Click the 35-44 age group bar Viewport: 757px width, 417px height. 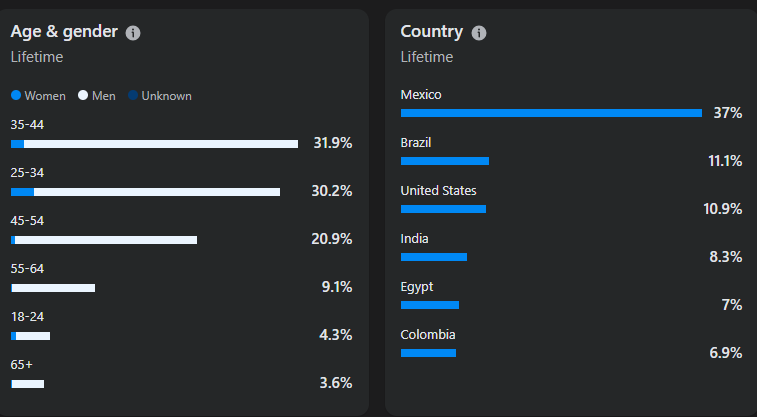click(155, 144)
